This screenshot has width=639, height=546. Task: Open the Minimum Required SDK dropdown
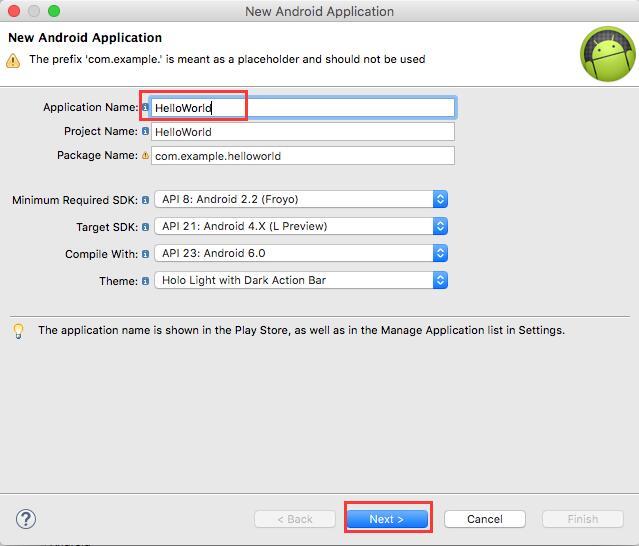click(x=301, y=199)
